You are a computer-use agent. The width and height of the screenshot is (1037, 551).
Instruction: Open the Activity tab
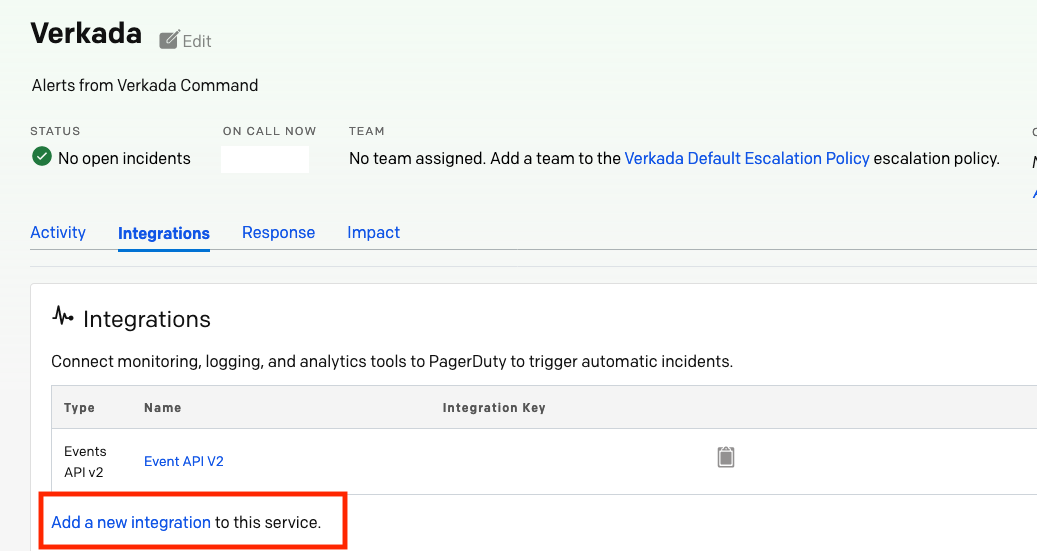58,233
